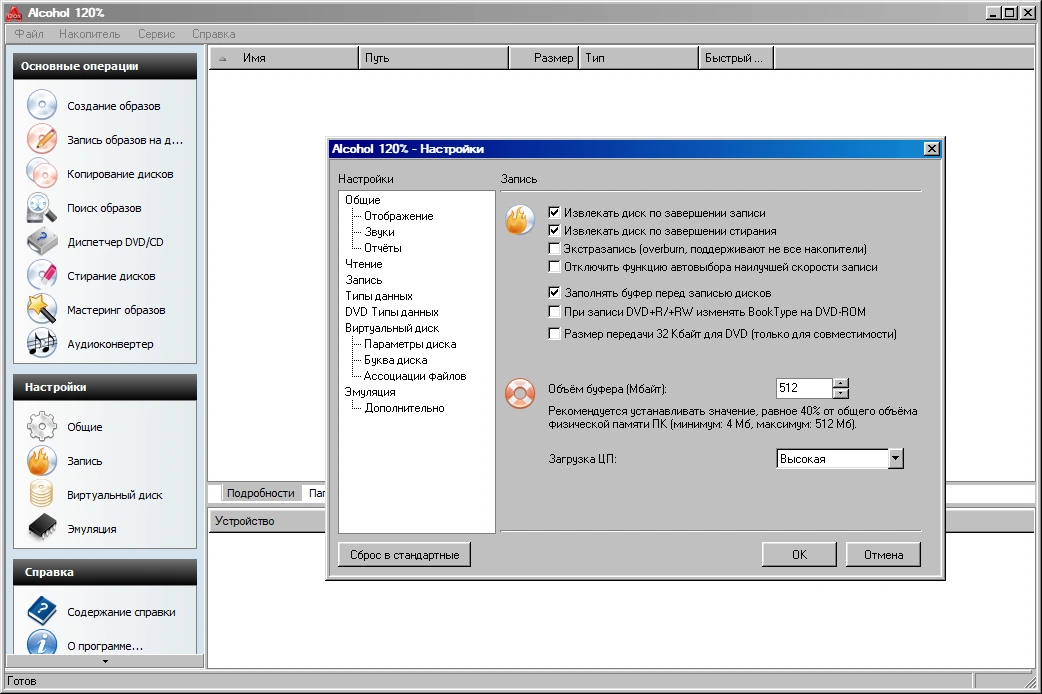Select Ассоциации файлов tree item
Image resolution: width=1042 pixels, height=694 pixels.
click(415, 376)
